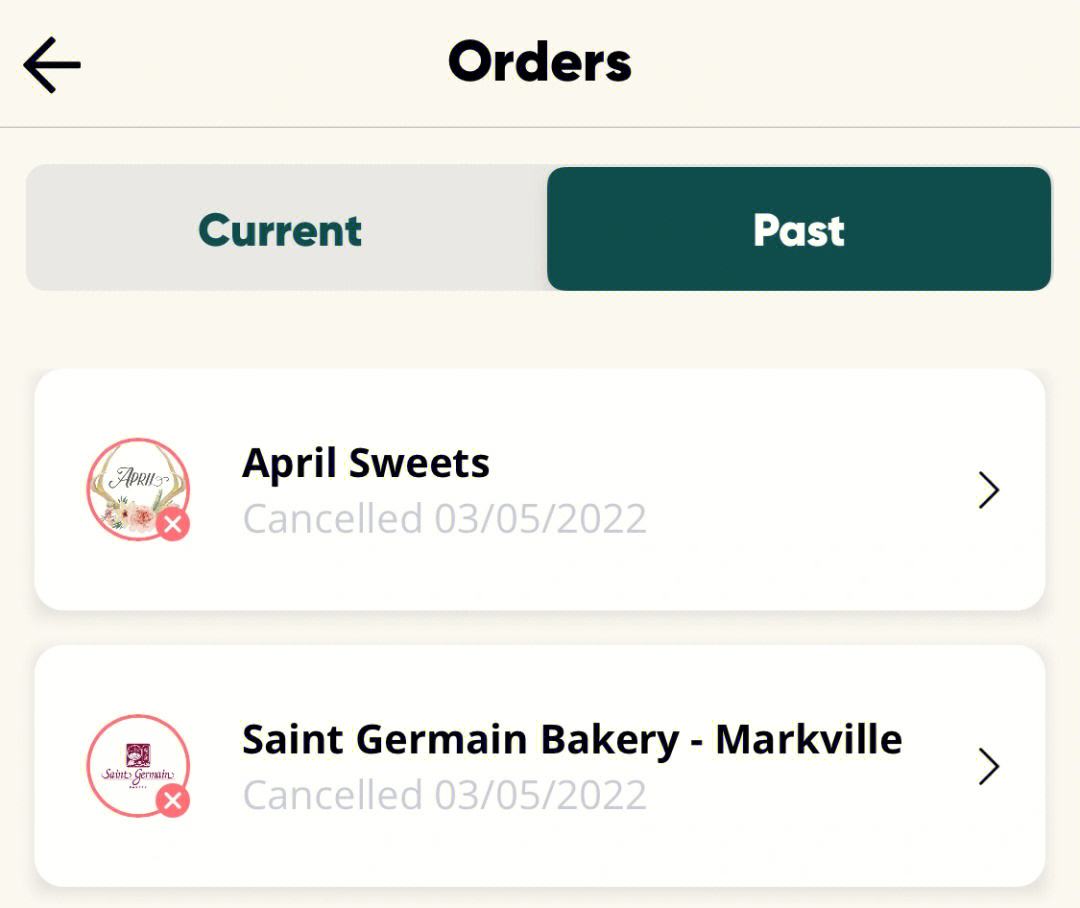The width and height of the screenshot is (1080, 908).
Task: Click Cancelled 03/05/2022 under Saint Germain Bakery
Action: pos(445,796)
